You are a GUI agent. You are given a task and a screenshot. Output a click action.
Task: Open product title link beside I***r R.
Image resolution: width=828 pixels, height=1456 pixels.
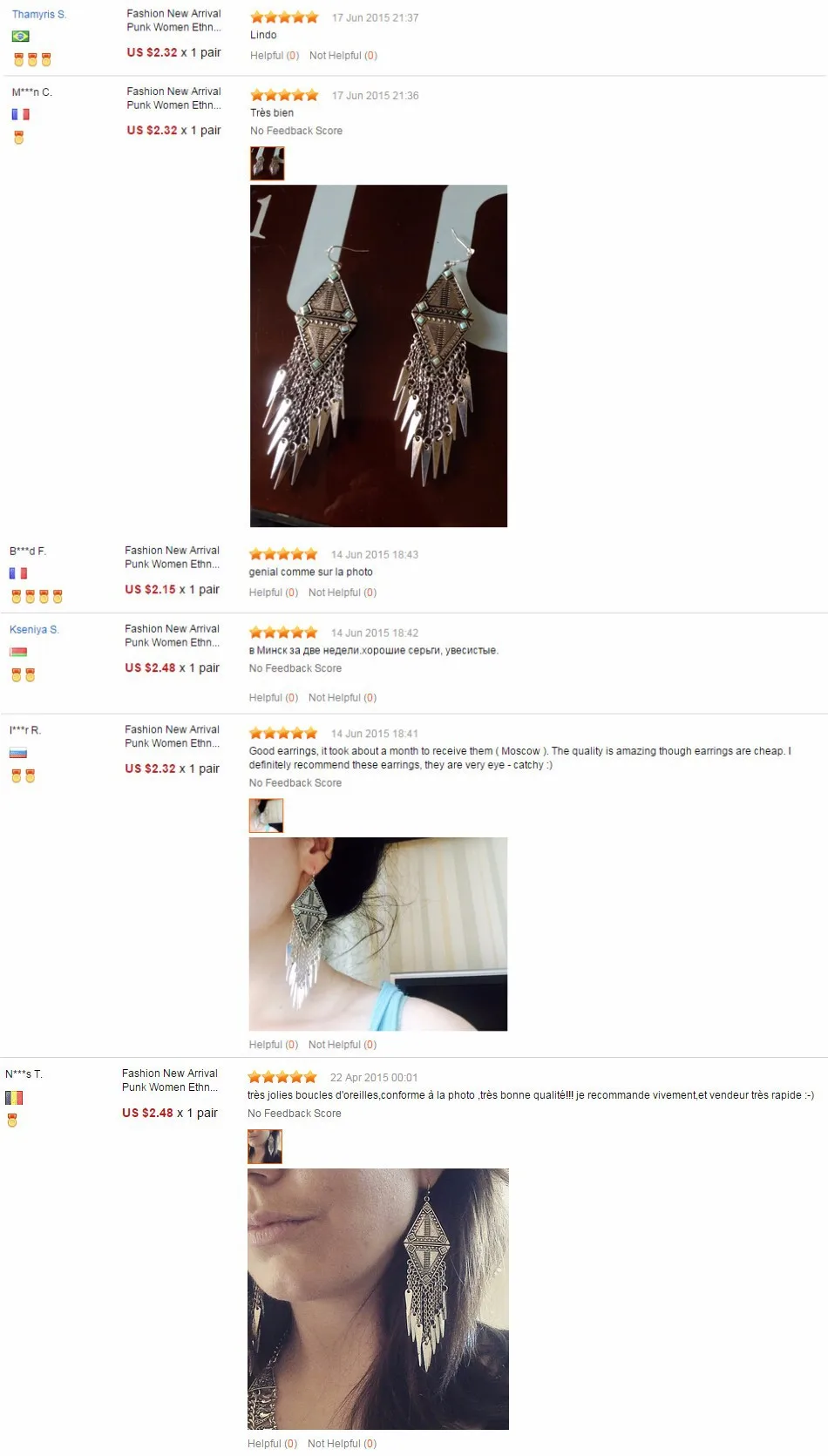(172, 736)
